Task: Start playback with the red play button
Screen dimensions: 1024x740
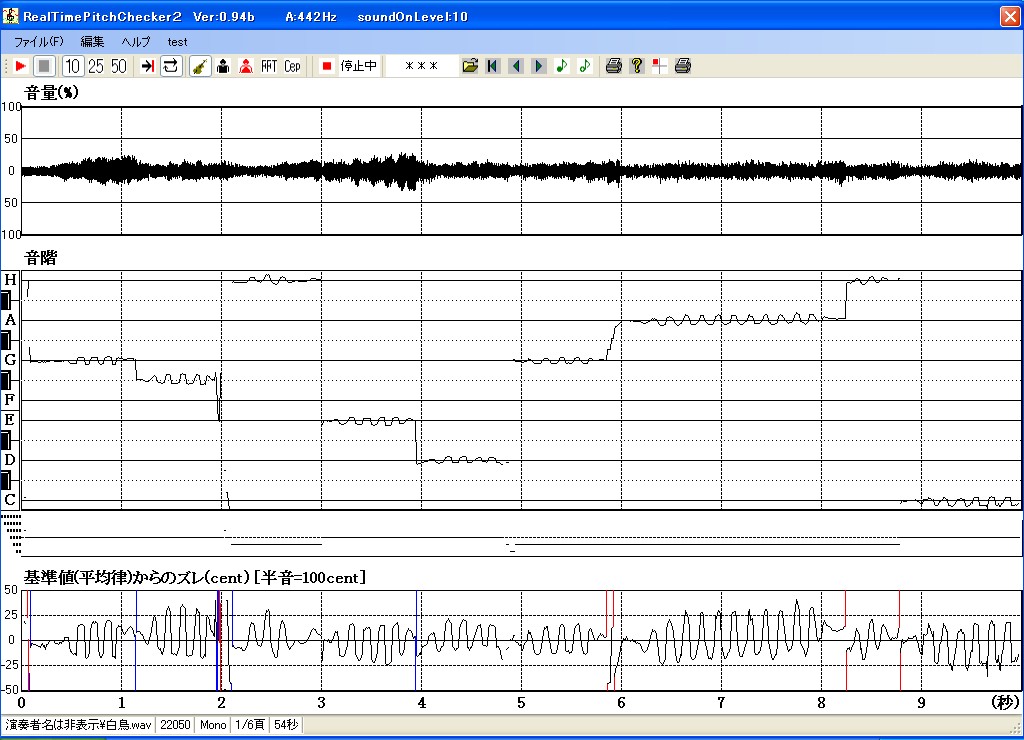Action: pyautogui.click(x=20, y=66)
